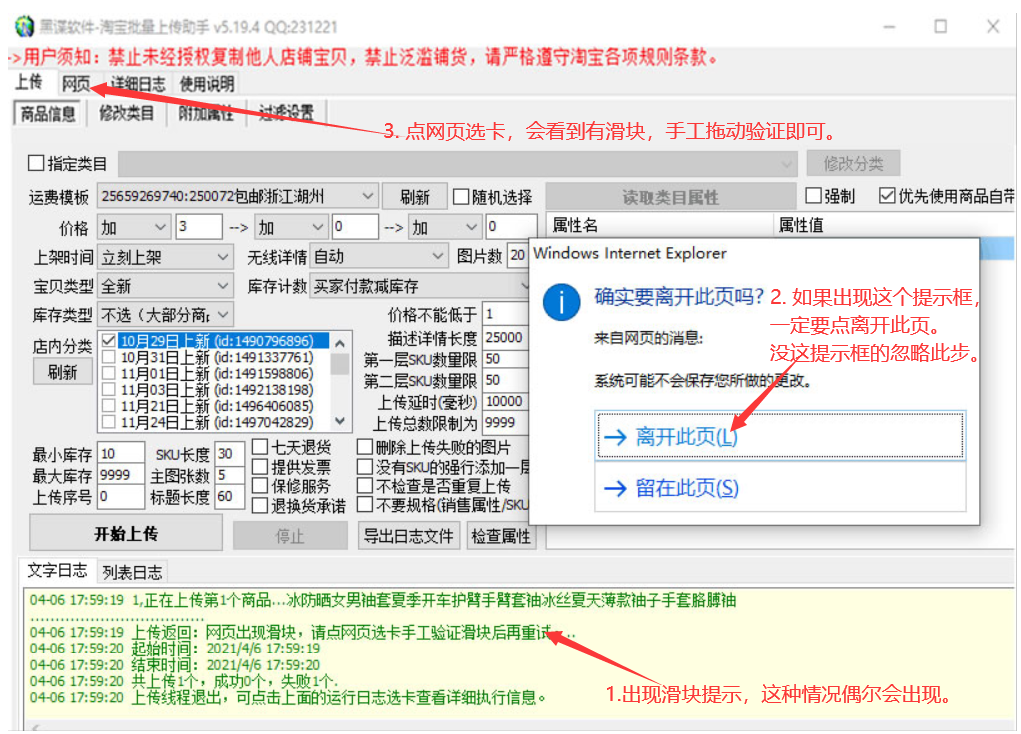Toggle the 随机选择 checkbox

(461, 197)
